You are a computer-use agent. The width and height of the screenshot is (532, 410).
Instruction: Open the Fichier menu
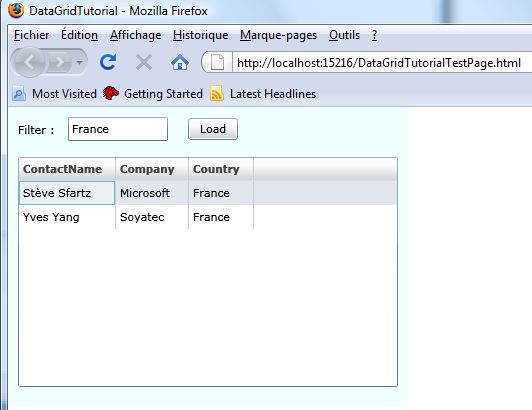32,35
